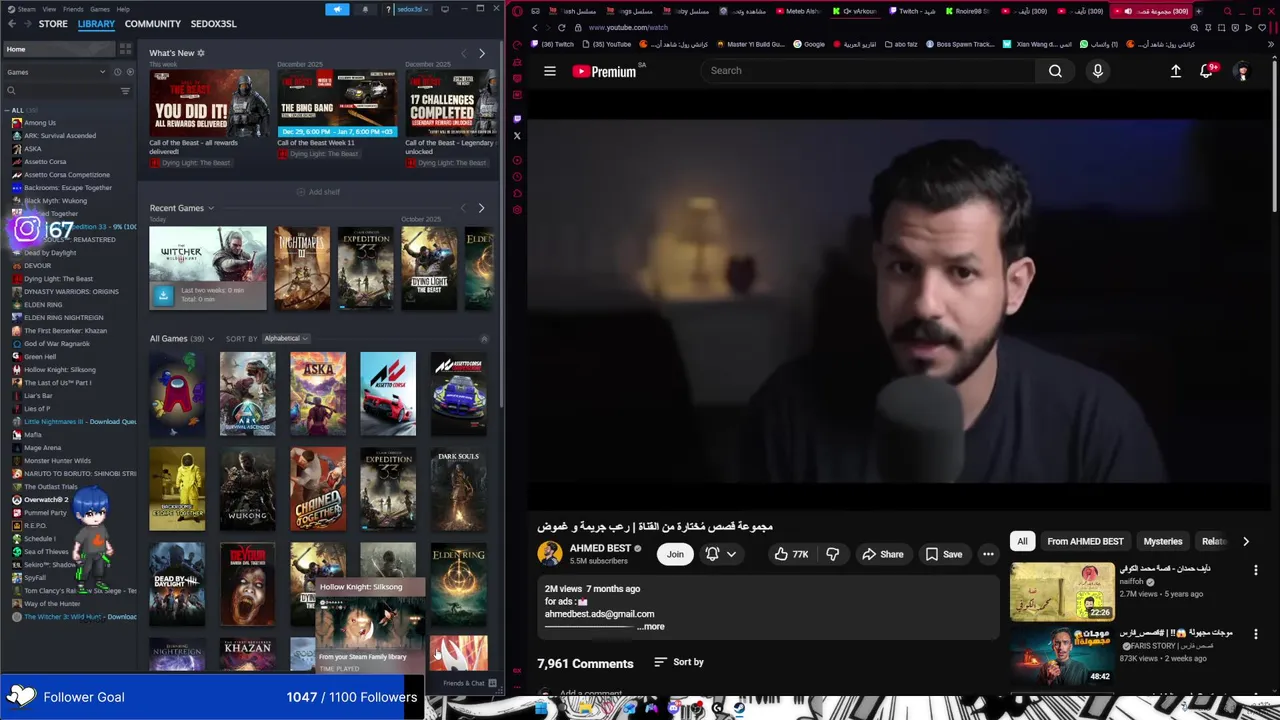Open comments Sort by menu
The height and width of the screenshot is (720, 1280).
[679, 662]
